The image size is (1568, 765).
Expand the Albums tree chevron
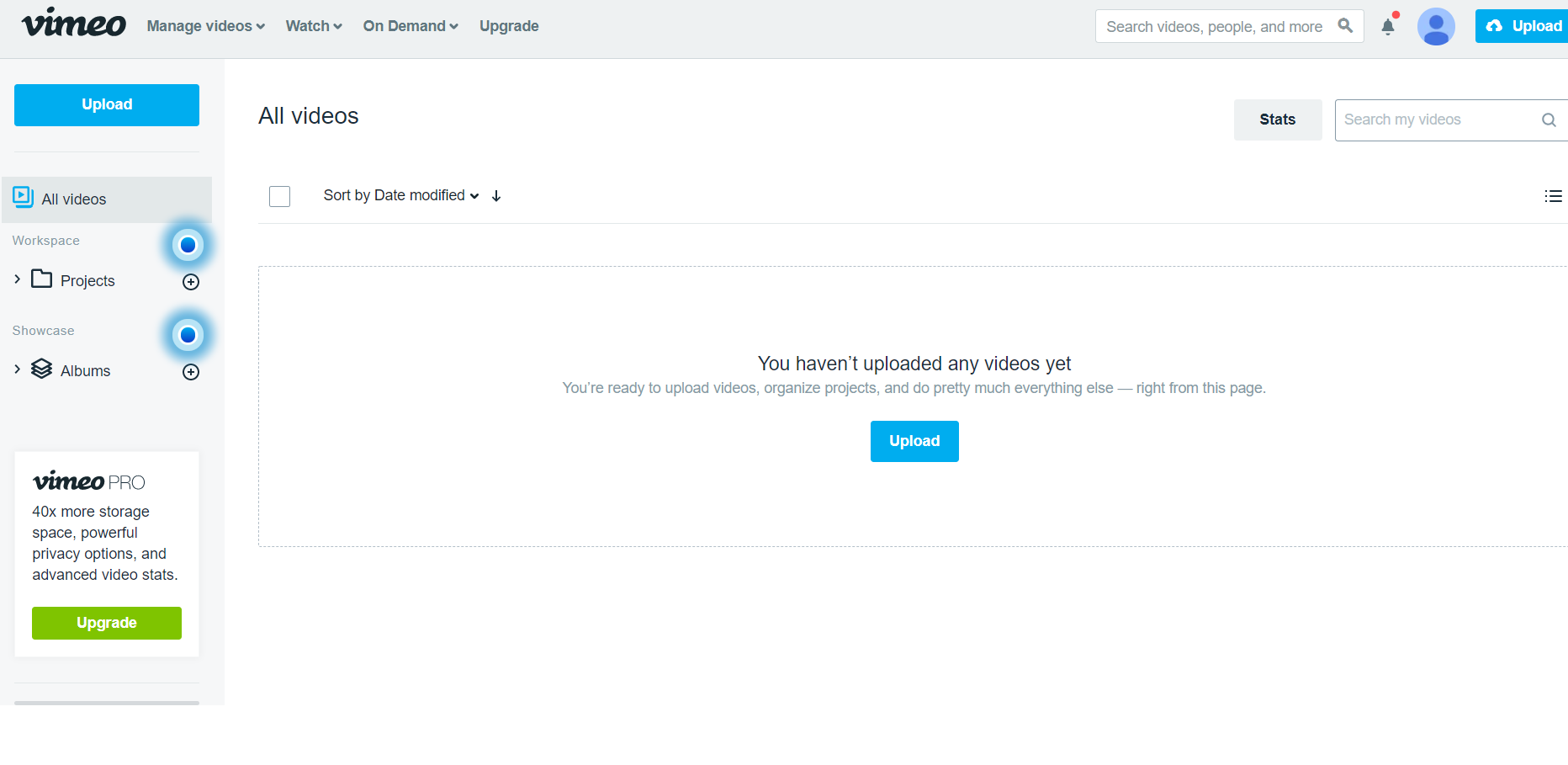coord(17,369)
